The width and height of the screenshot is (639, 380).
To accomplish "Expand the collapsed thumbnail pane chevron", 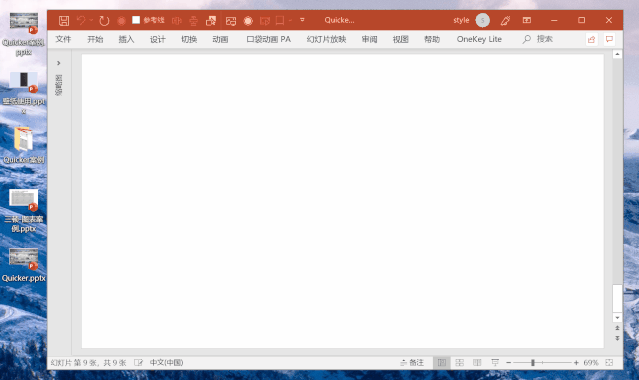I will tap(59, 63).
